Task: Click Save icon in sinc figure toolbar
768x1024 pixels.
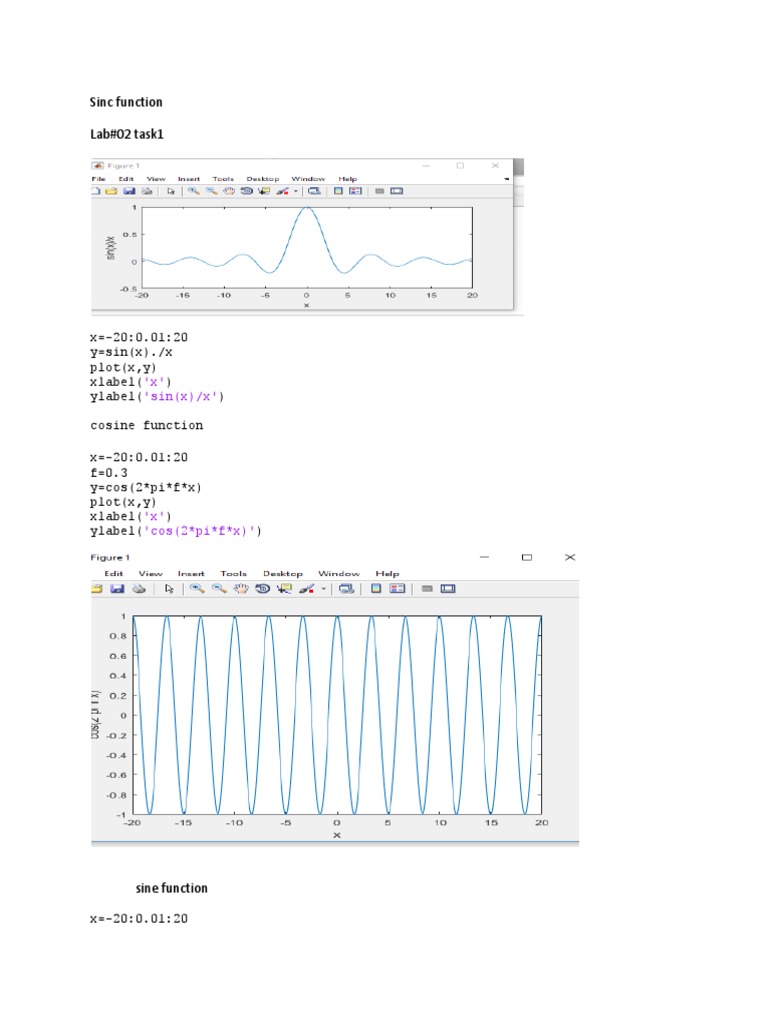Action: (x=129, y=191)
